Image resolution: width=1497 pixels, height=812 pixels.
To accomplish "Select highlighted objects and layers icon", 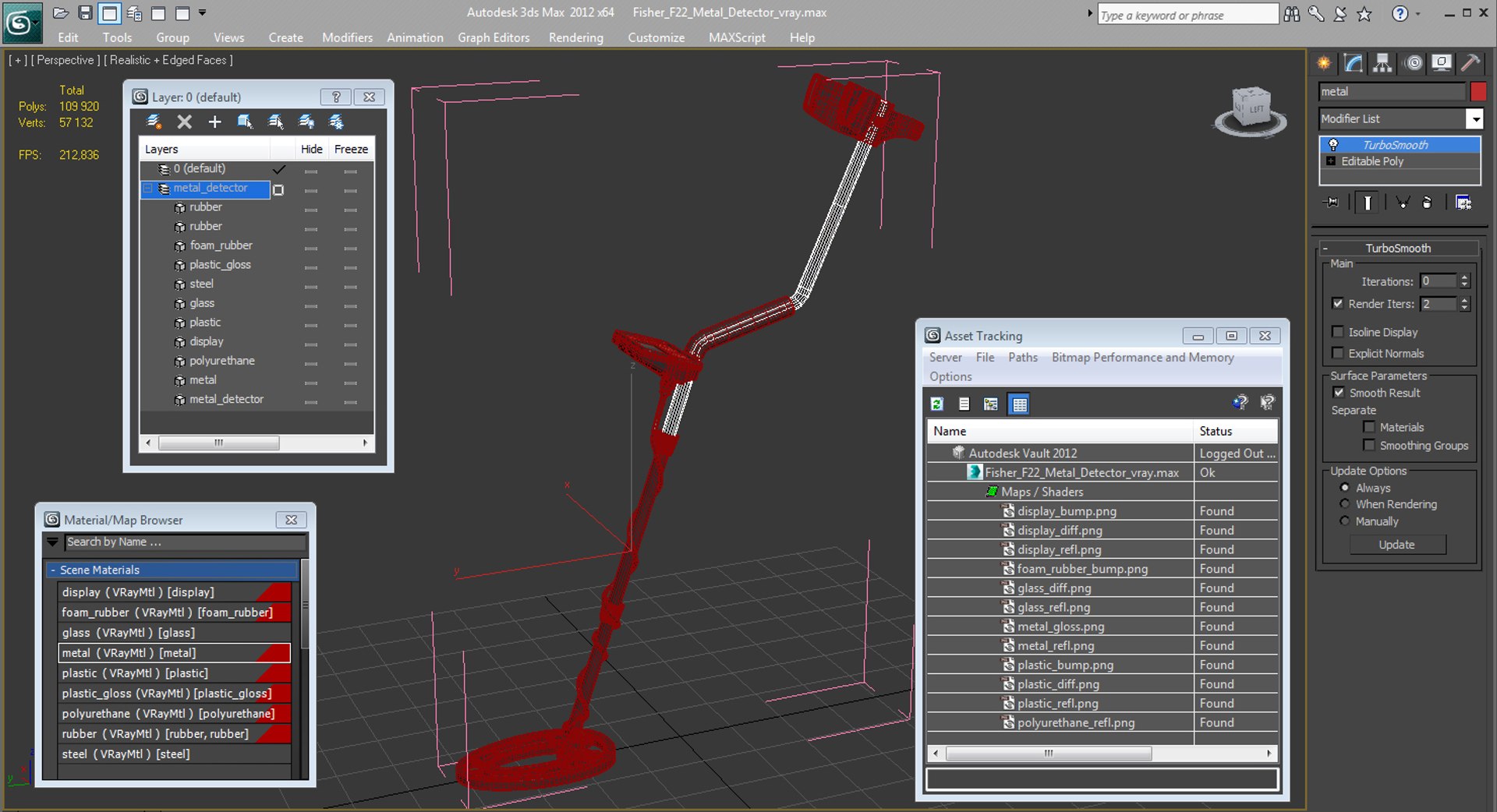I will tap(245, 122).
